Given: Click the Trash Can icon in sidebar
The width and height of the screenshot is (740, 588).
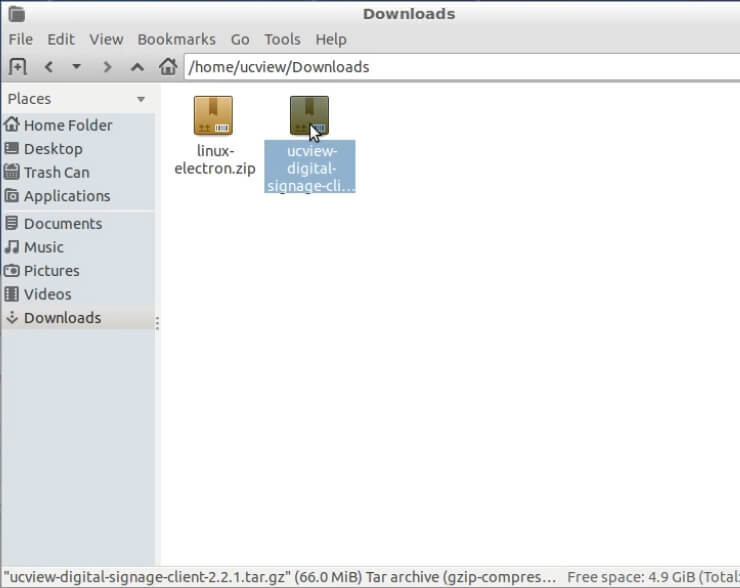Looking at the screenshot, I should 12,172.
